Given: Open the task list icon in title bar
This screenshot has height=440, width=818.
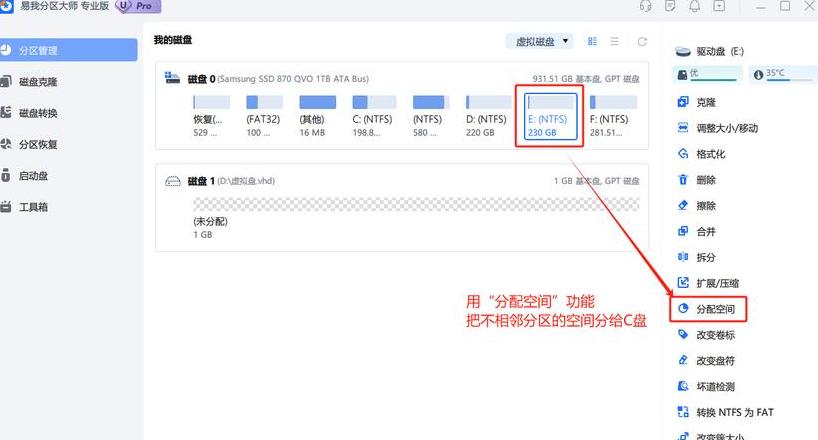Looking at the screenshot, I should tap(670, 6).
